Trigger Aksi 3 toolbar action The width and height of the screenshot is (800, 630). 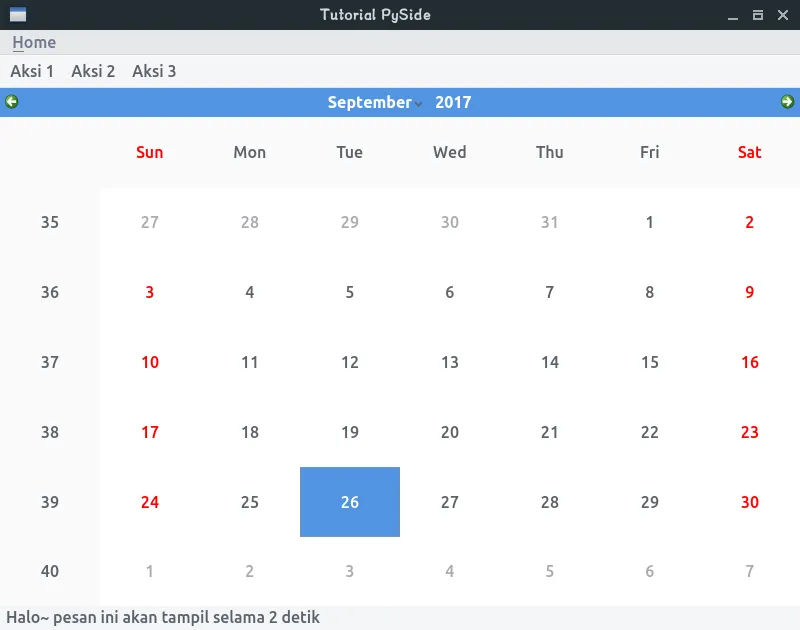(x=154, y=71)
